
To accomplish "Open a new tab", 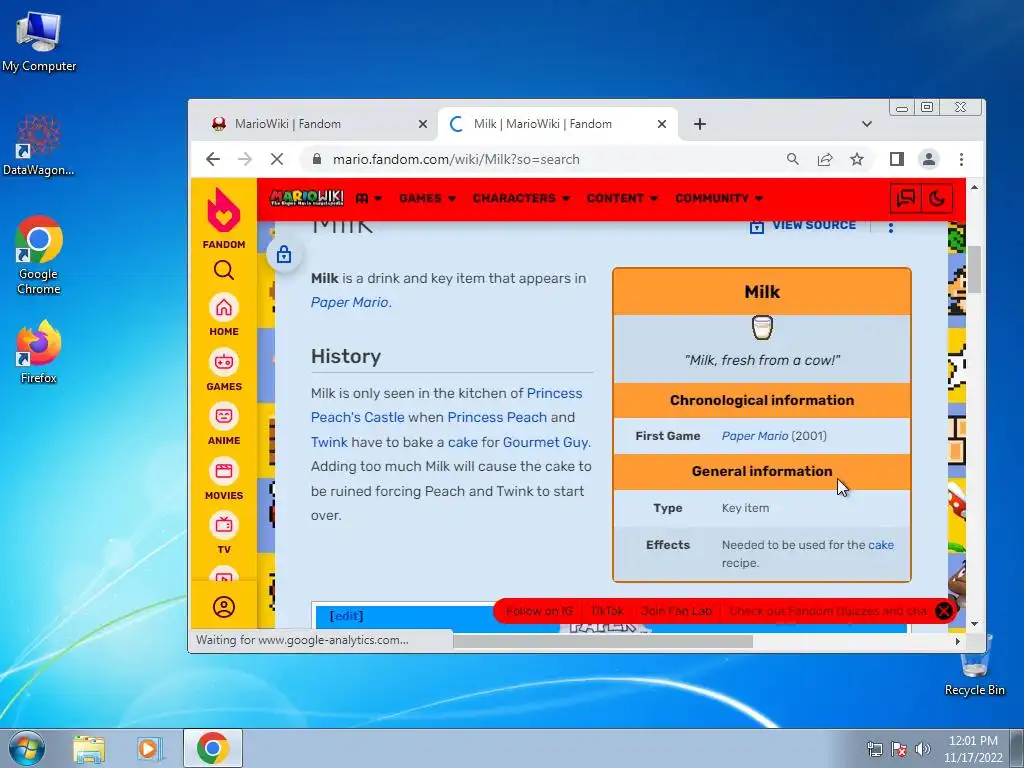I will [x=699, y=124].
